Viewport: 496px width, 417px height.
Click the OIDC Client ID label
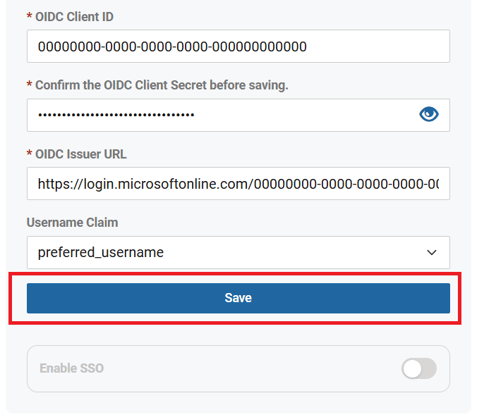[74, 17]
